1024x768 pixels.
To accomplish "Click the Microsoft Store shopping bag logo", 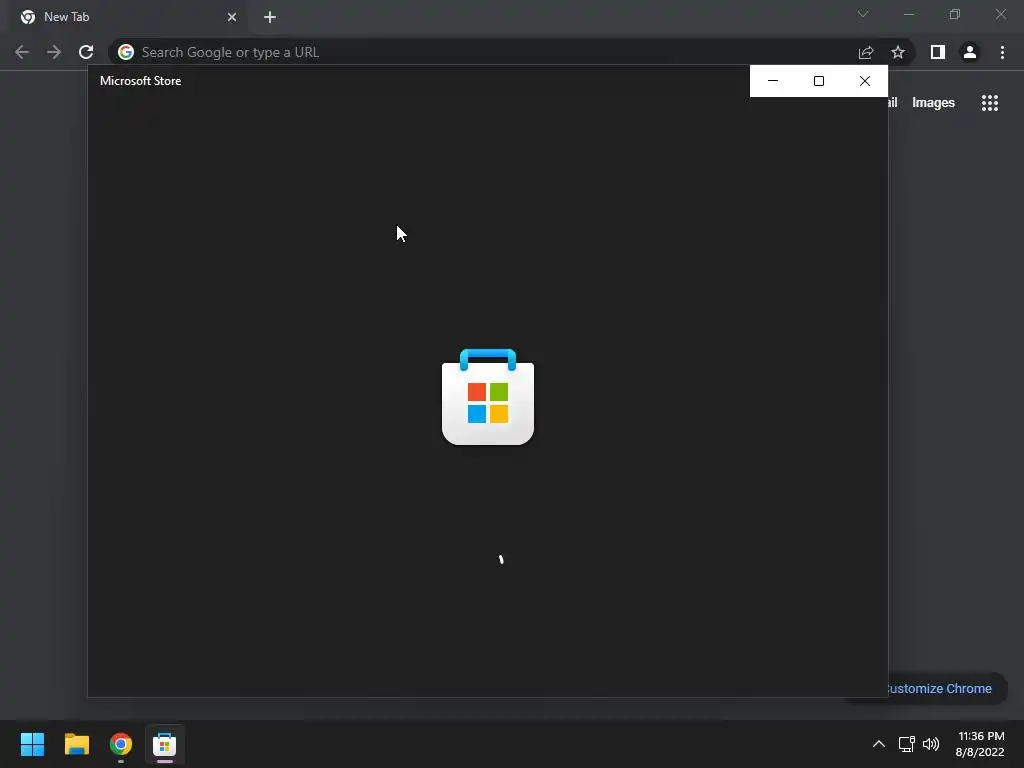I will click(488, 397).
